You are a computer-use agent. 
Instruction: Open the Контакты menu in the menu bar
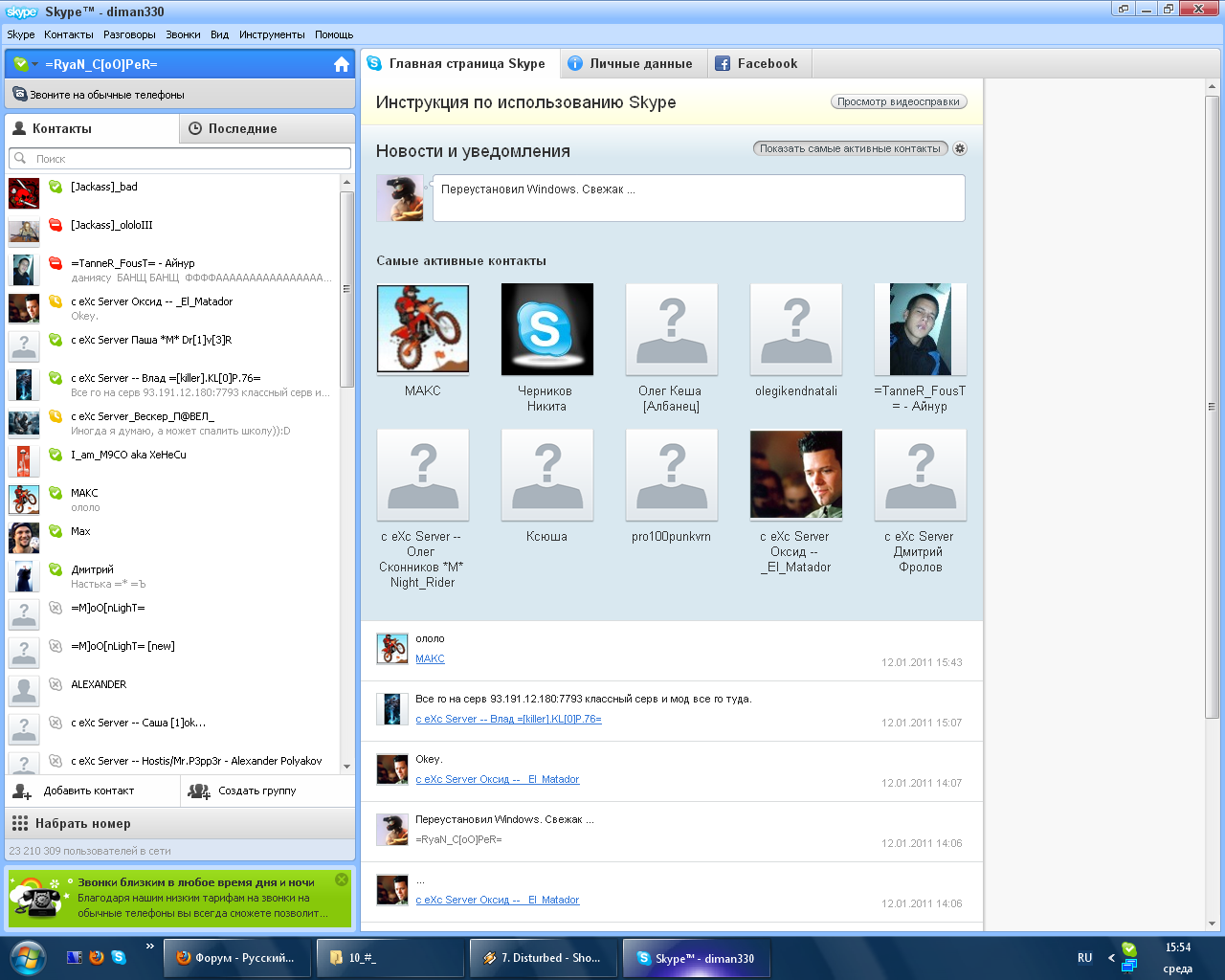click(69, 34)
